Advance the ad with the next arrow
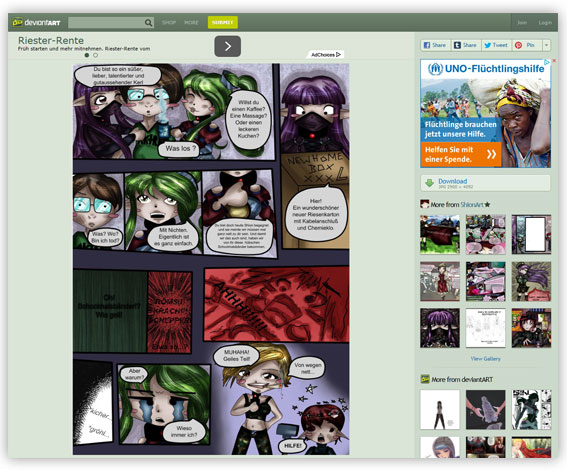The image size is (567, 471). [x=227, y=46]
